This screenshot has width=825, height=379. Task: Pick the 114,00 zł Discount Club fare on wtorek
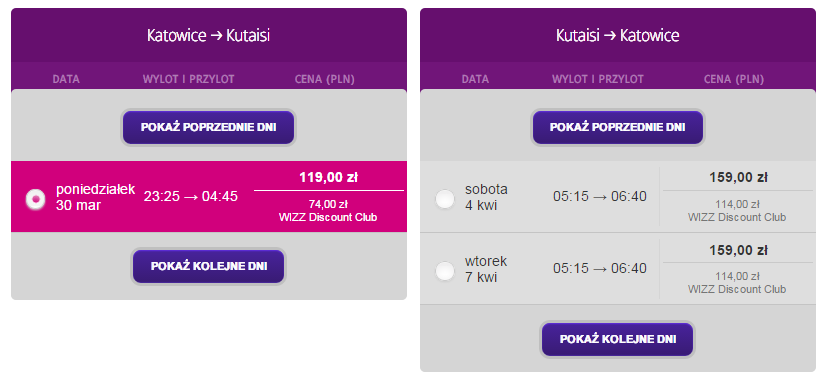tap(737, 283)
